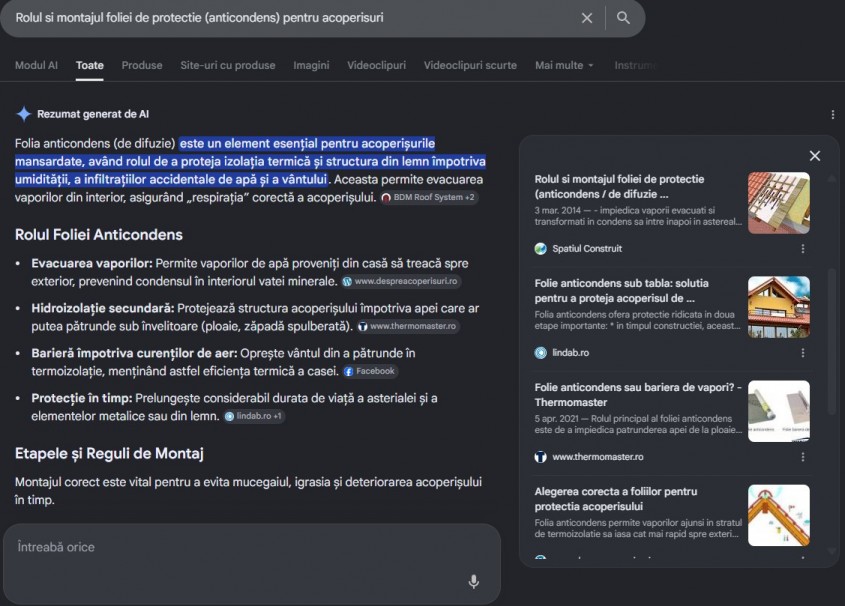Open the lindab.ro +1 source chip
Screen dimensions: 845x606
tap(254, 416)
